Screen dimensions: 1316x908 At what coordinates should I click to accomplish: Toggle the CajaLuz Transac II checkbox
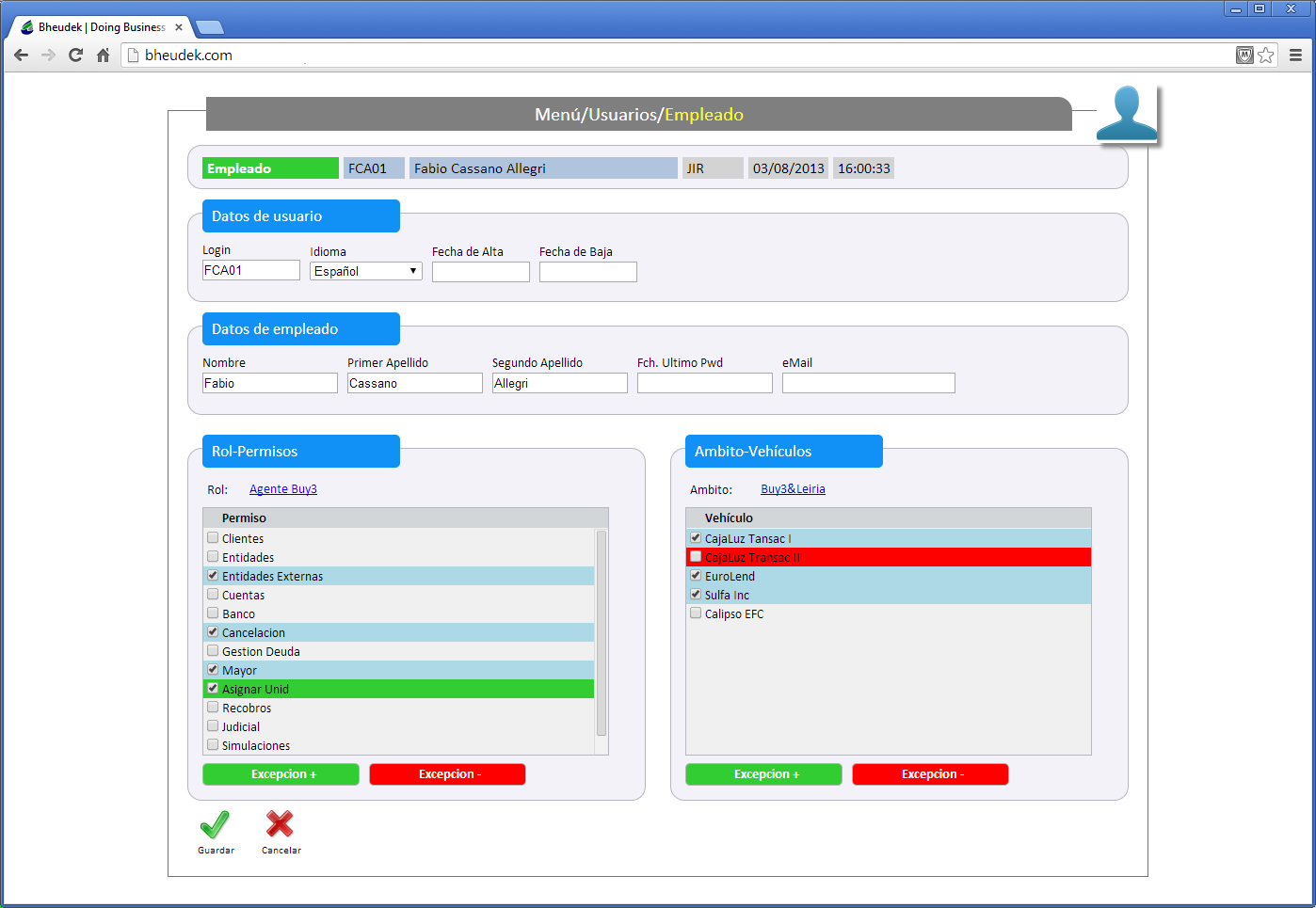point(696,557)
